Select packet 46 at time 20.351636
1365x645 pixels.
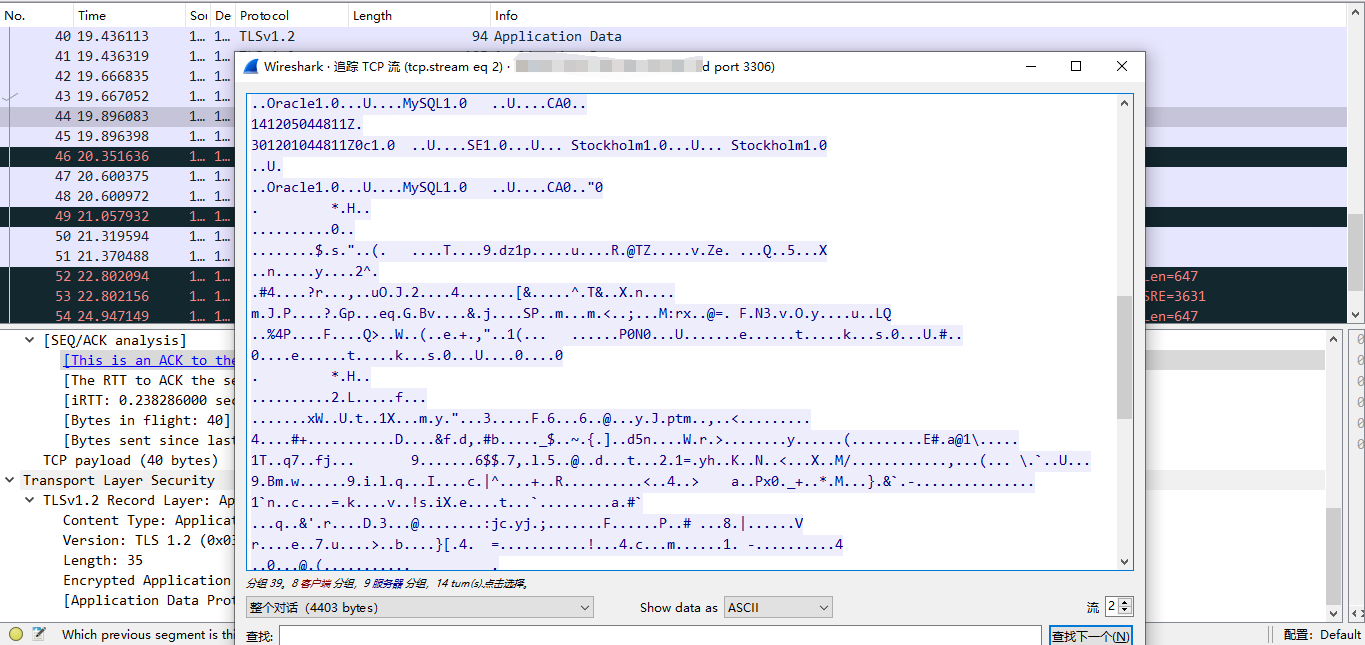tap(118, 156)
